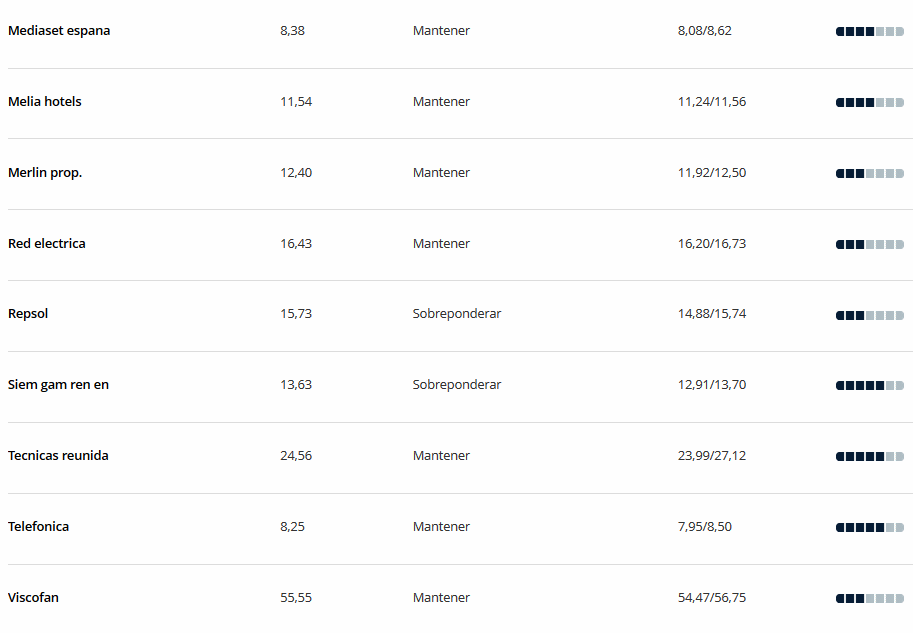Click Melia hotels segmented rating bar

click(869, 102)
